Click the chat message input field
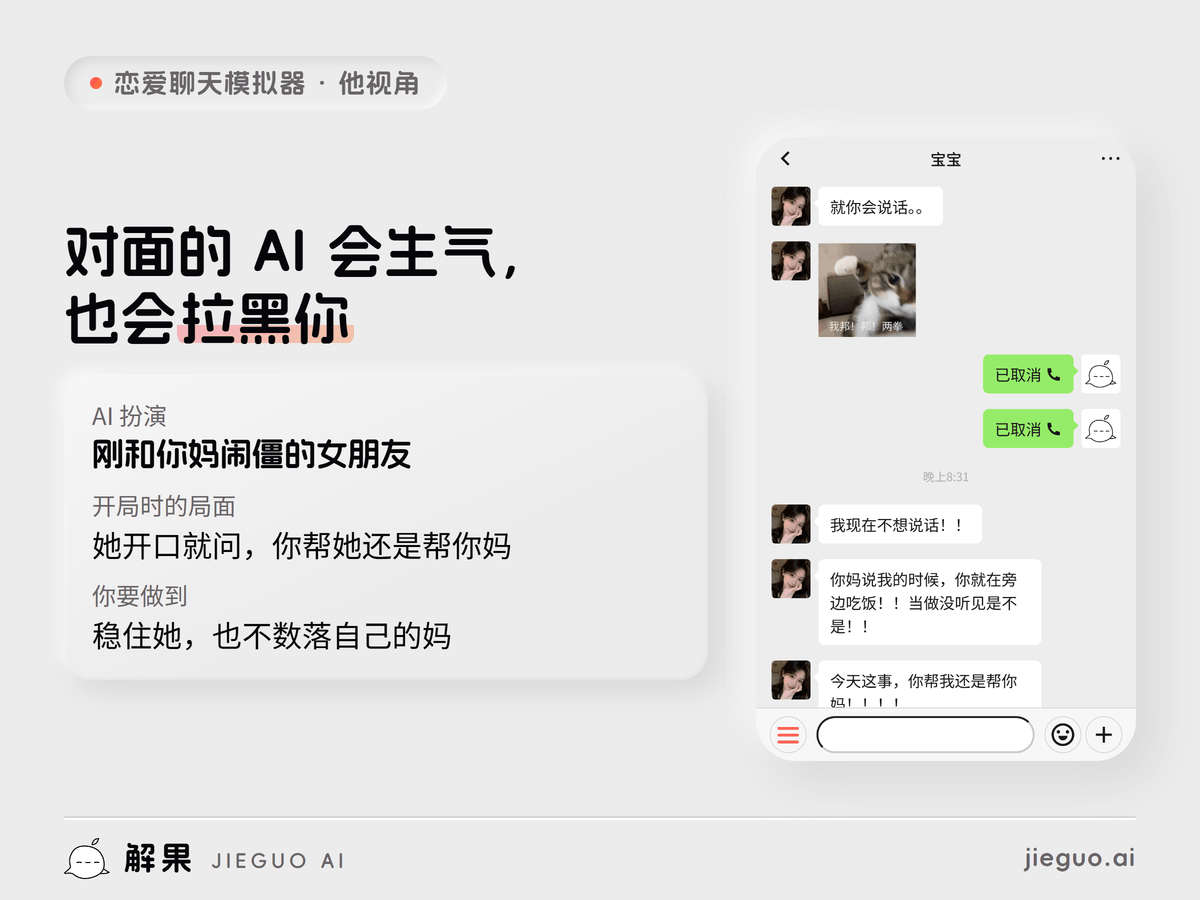The width and height of the screenshot is (1200, 900). point(925,735)
